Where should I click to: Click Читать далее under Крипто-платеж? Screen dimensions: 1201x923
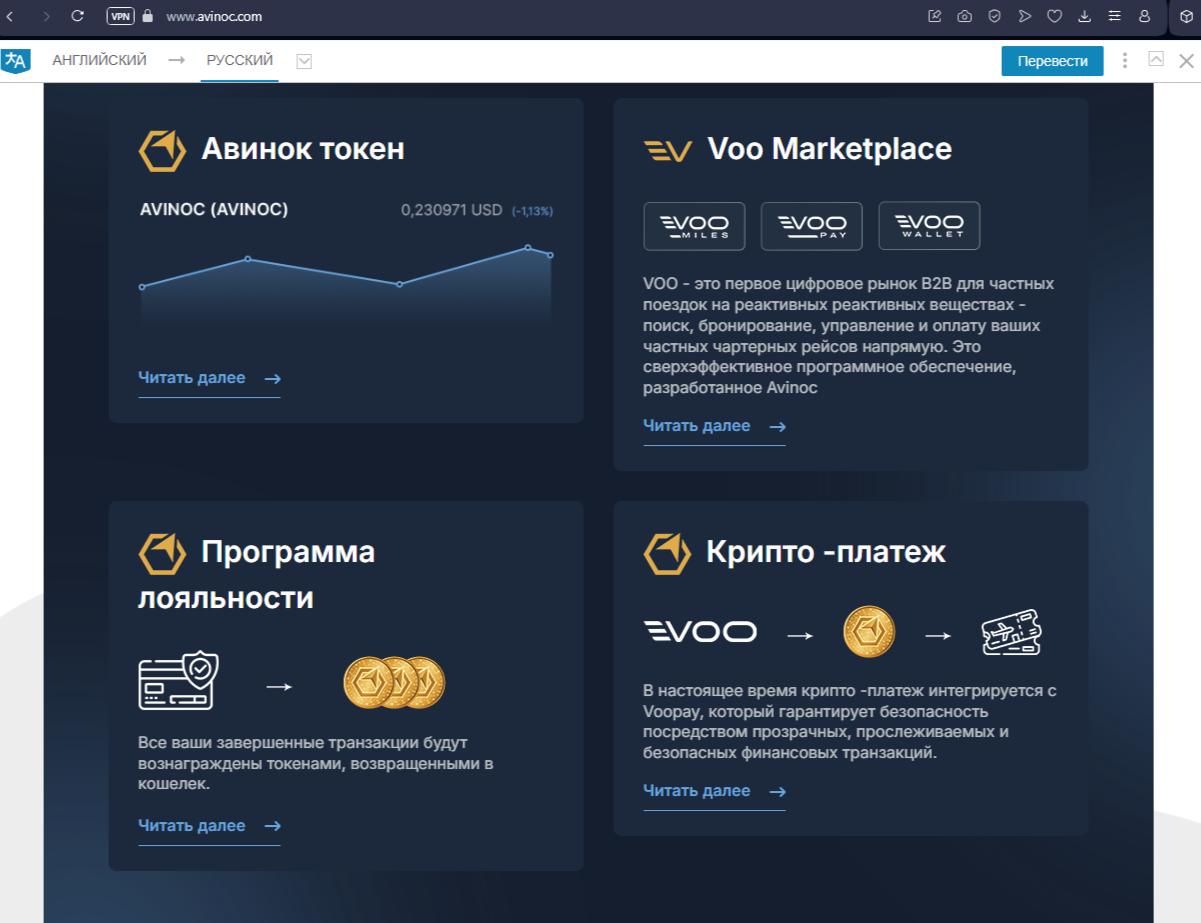click(714, 791)
